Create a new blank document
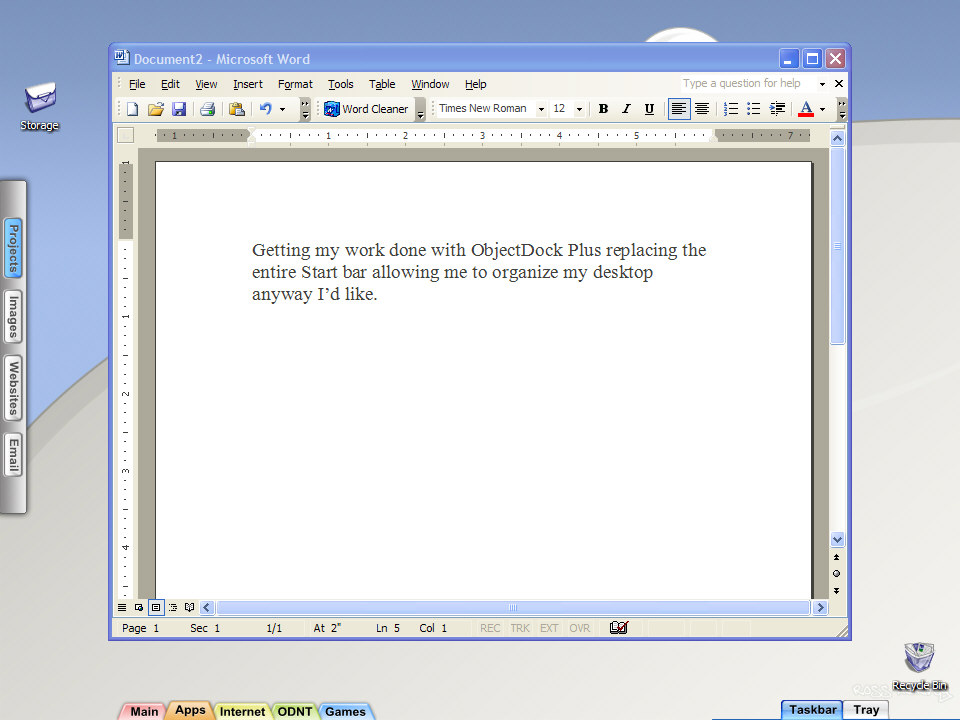This screenshot has height=720, width=960. click(x=132, y=109)
